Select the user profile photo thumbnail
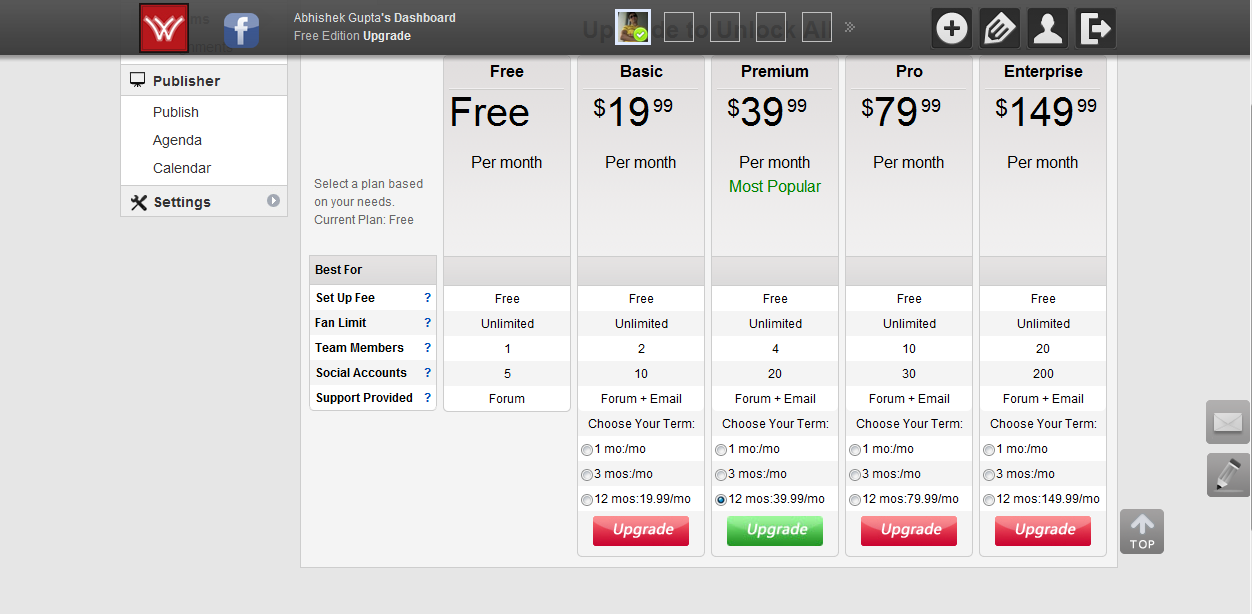 633,27
